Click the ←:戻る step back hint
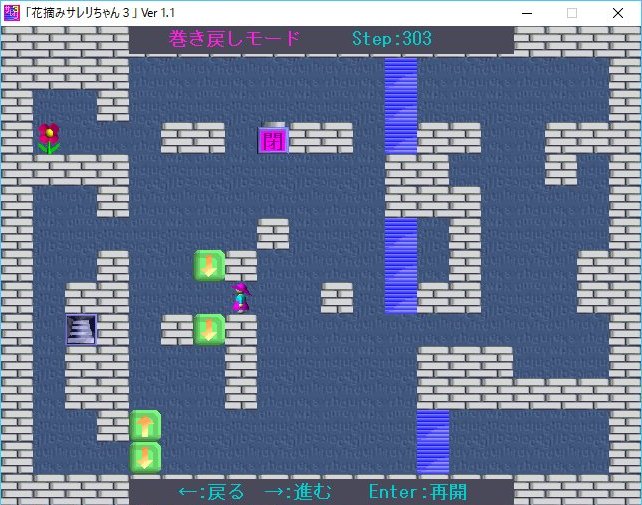Image resolution: width=642 pixels, height=505 pixels. [211, 492]
